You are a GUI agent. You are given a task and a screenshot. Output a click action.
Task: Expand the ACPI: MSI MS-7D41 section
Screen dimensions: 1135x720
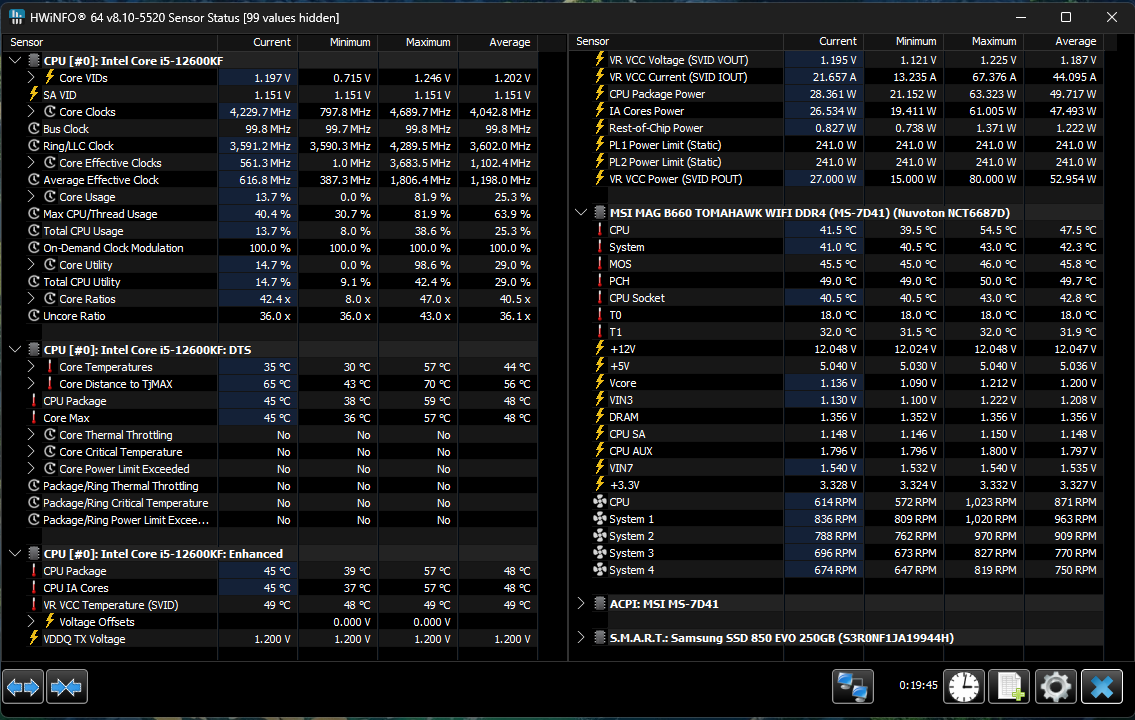click(581, 604)
